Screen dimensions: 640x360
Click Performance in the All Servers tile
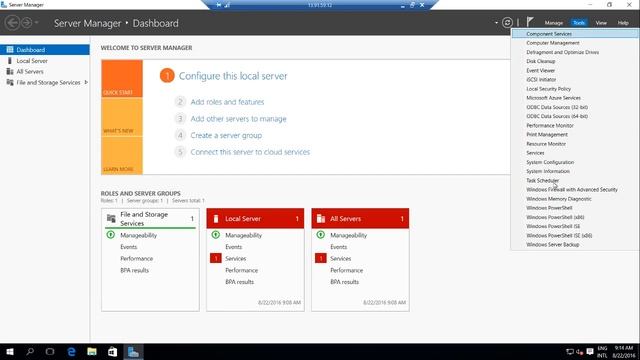click(347, 270)
